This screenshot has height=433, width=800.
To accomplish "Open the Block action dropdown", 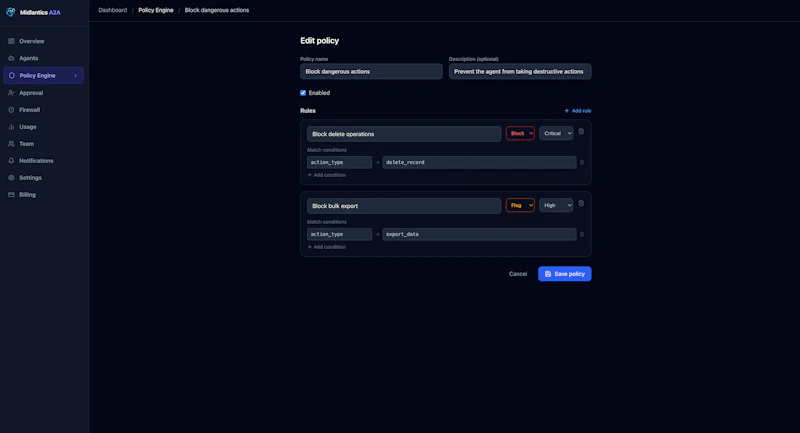I will pos(520,133).
